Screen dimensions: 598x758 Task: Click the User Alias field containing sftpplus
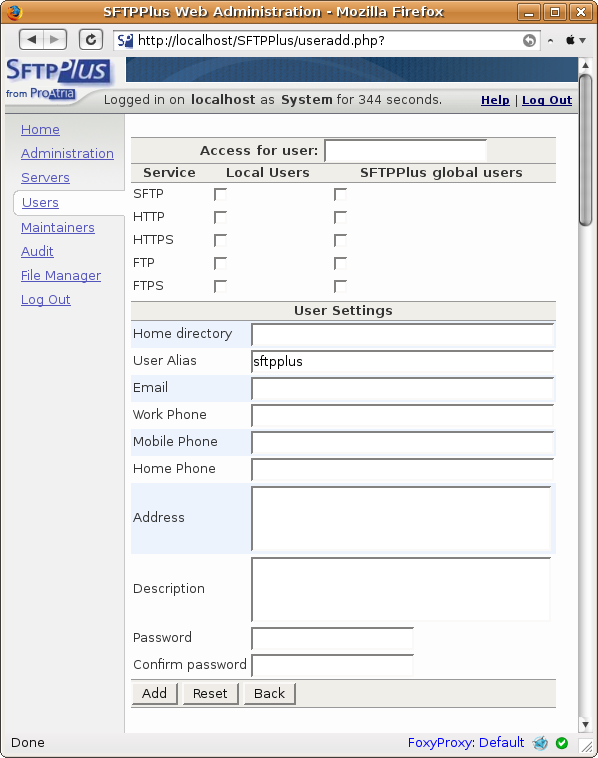(x=402, y=362)
